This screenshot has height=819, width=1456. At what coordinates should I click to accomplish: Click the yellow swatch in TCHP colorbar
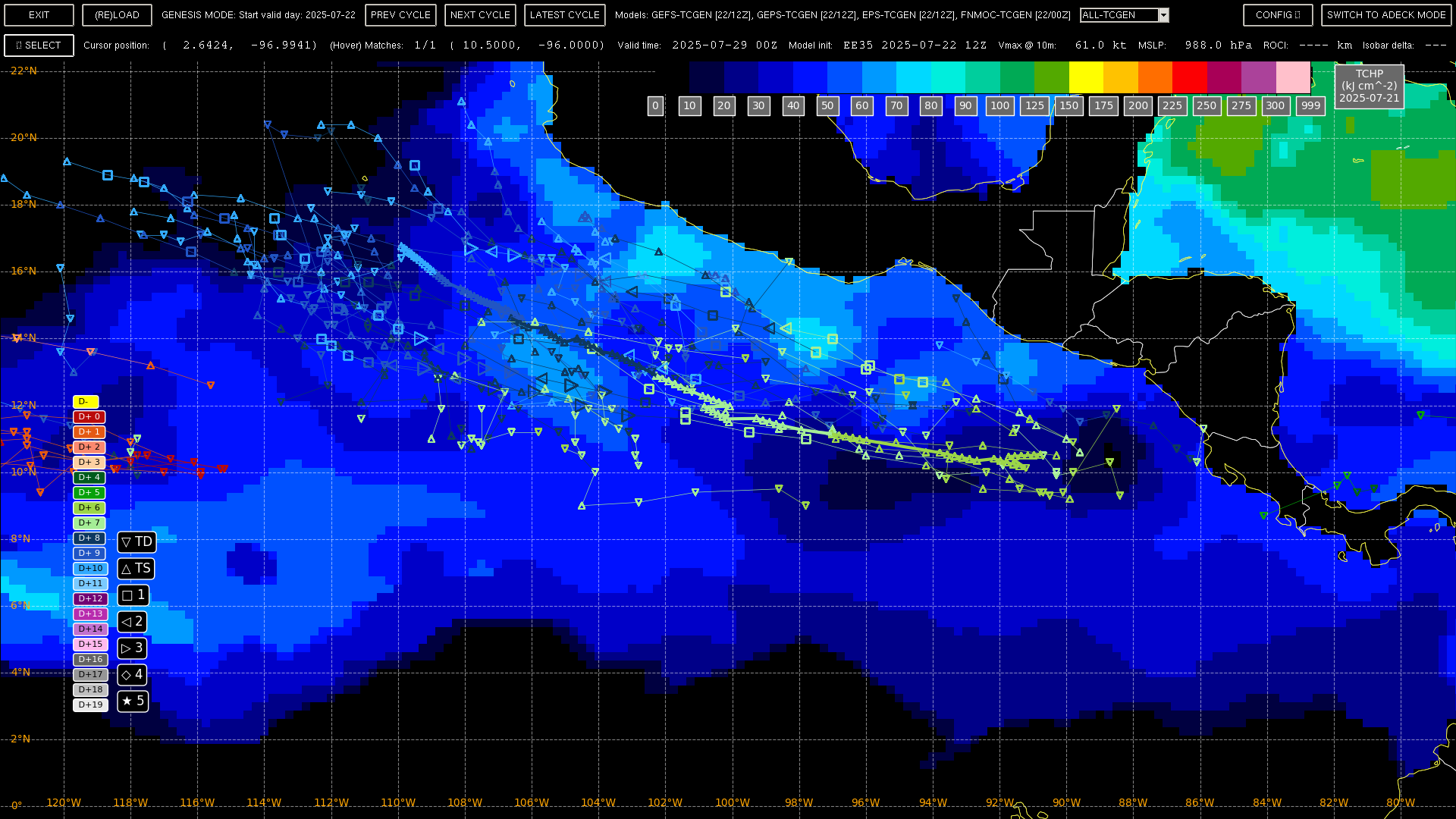1086,77
